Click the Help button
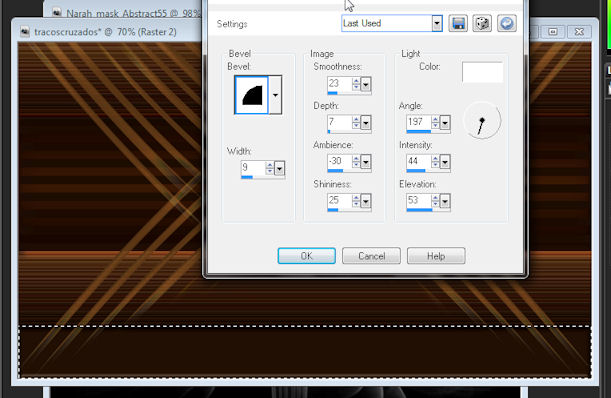The height and width of the screenshot is (398, 611). 436,256
